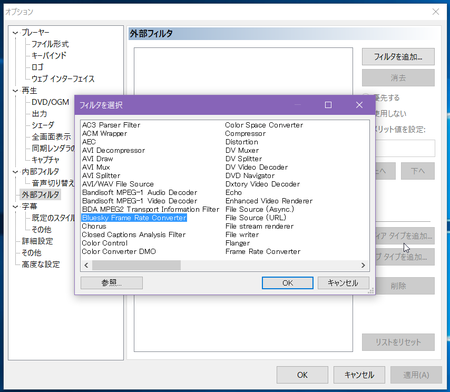Close the オプション window

coord(435,12)
